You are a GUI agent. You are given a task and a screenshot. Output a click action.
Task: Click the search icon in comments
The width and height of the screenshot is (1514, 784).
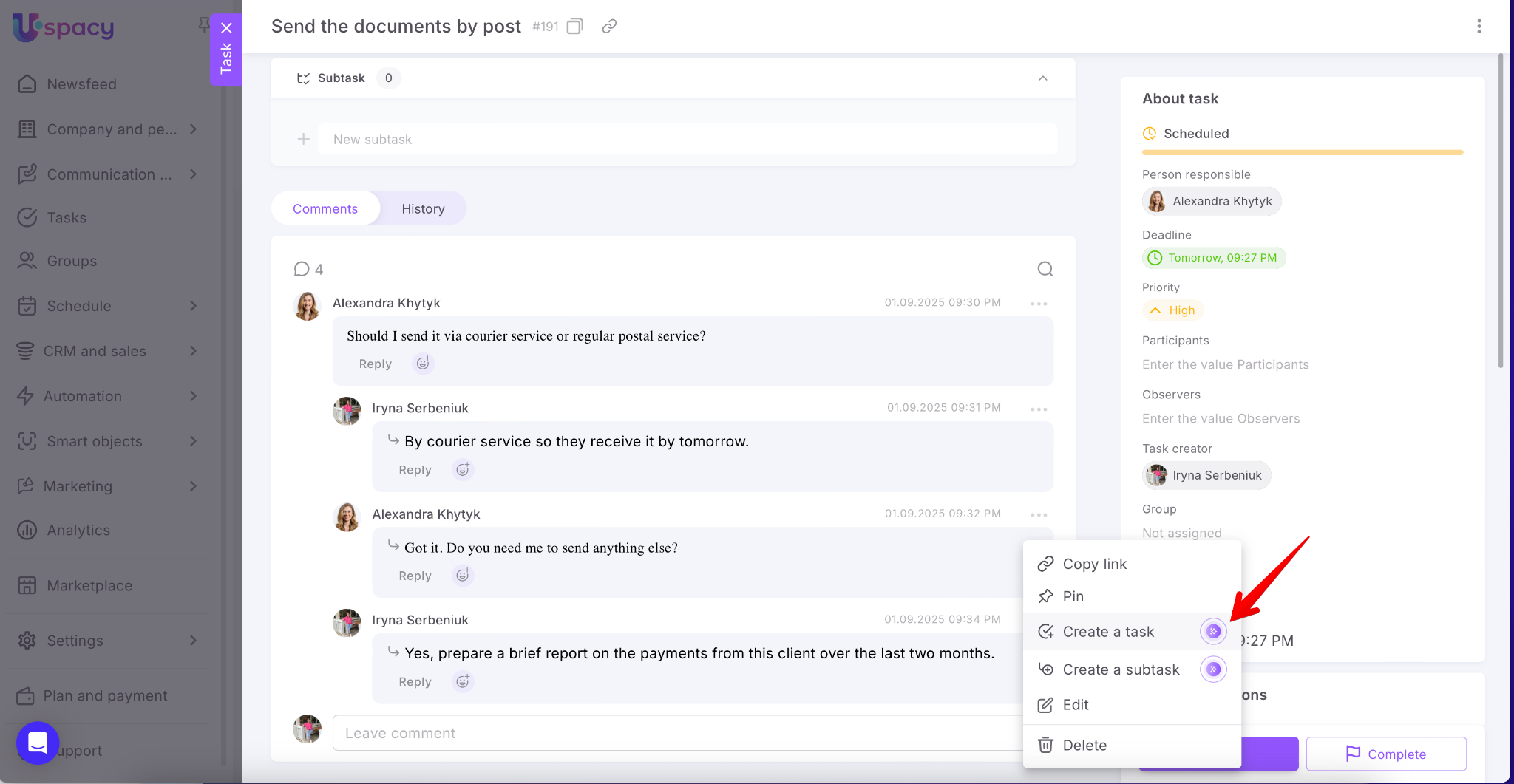(x=1045, y=269)
